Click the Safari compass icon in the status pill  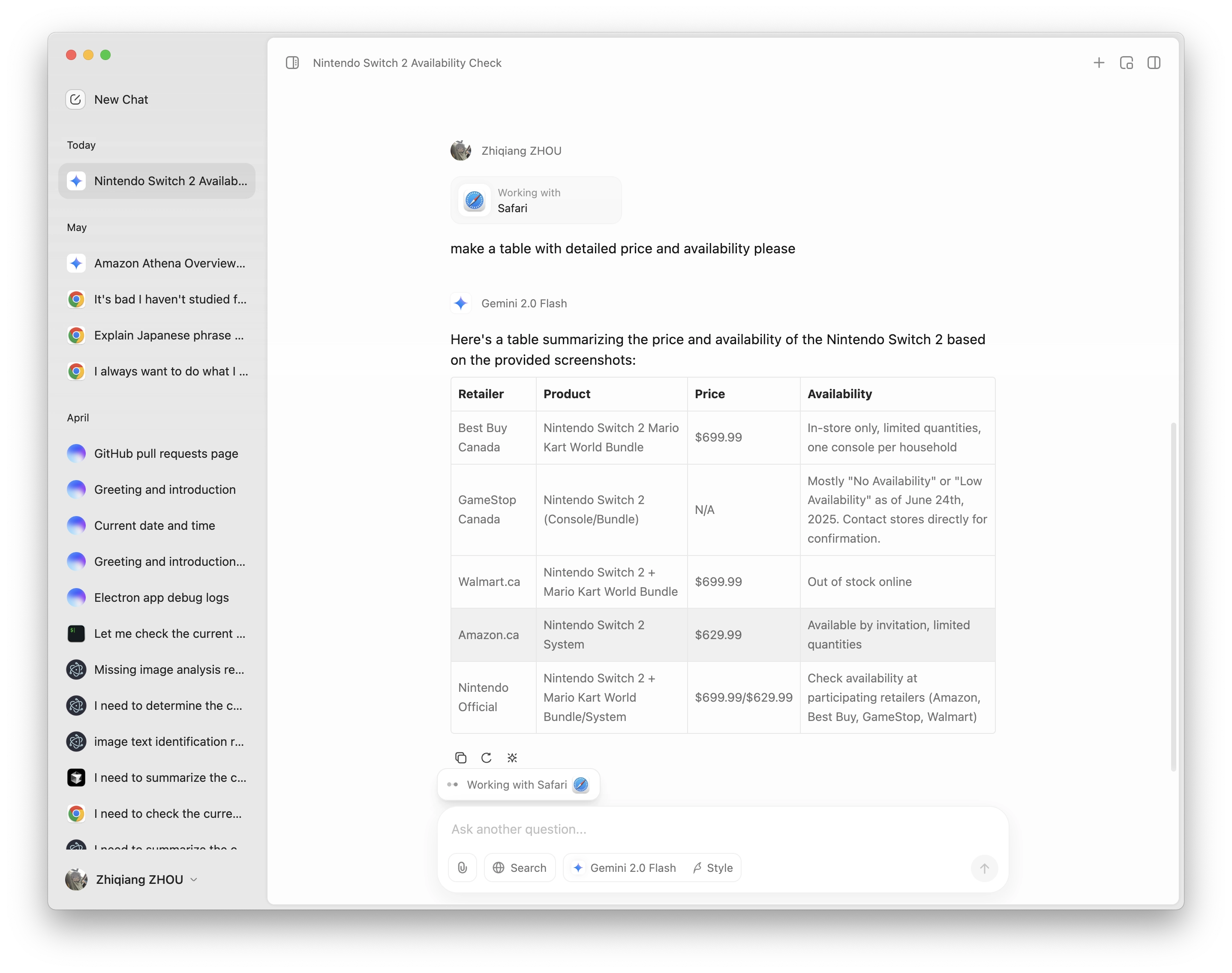point(580,784)
